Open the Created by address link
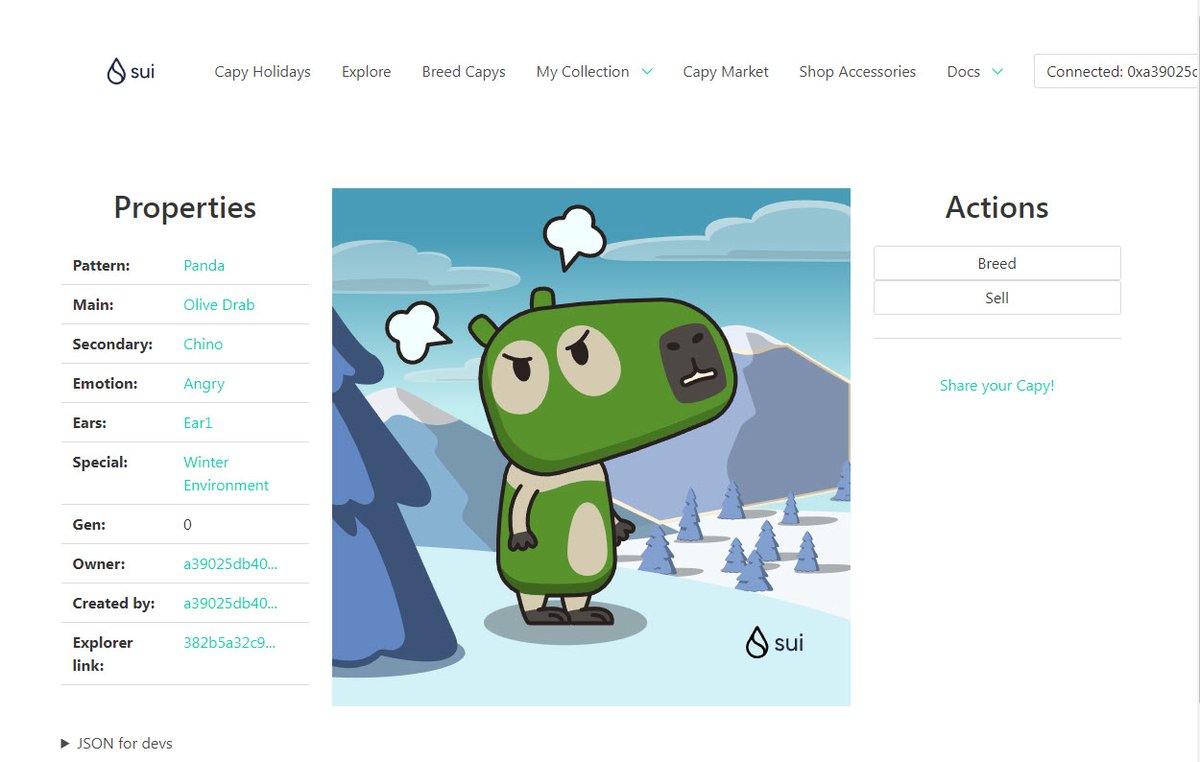The height and width of the screenshot is (762, 1200). point(230,603)
